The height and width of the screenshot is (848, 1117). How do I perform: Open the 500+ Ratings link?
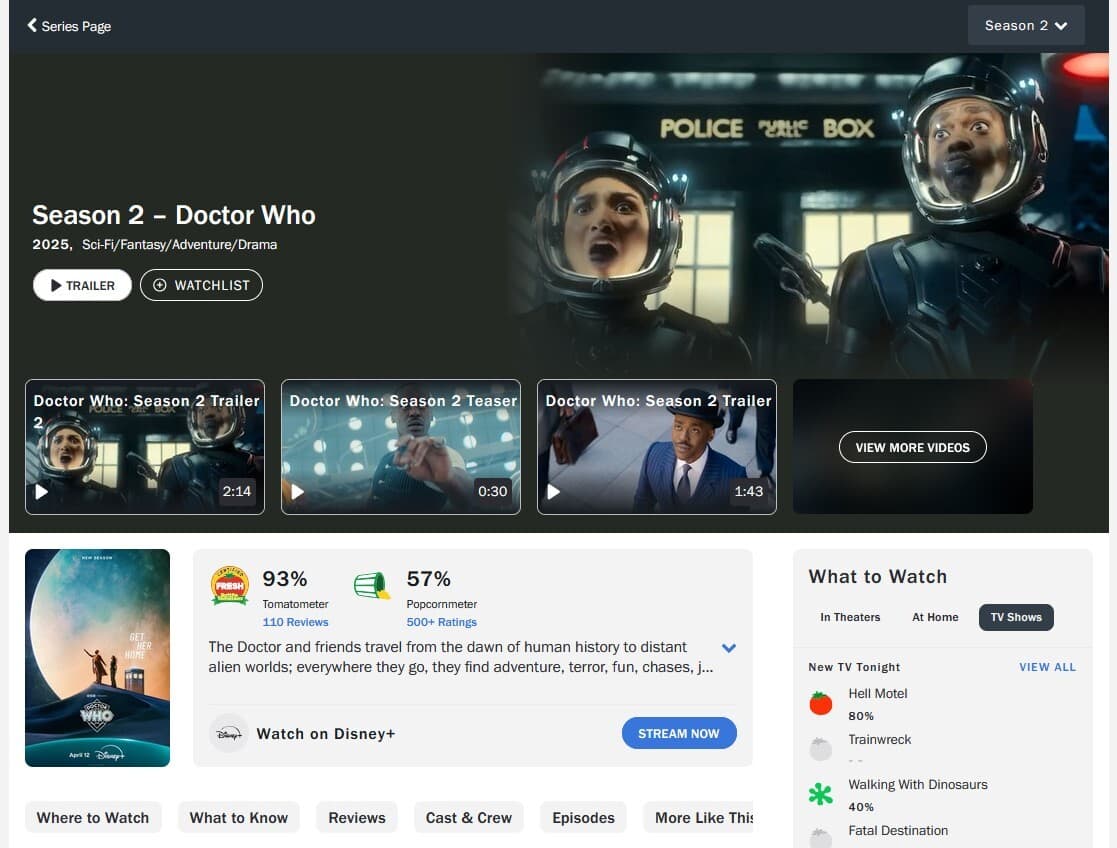click(441, 622)
